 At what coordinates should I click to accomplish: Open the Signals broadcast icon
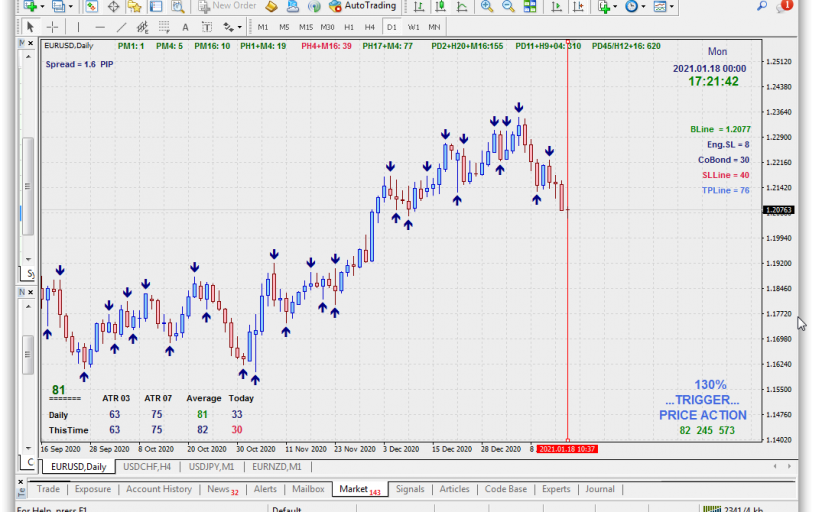(x=314, y=6)
